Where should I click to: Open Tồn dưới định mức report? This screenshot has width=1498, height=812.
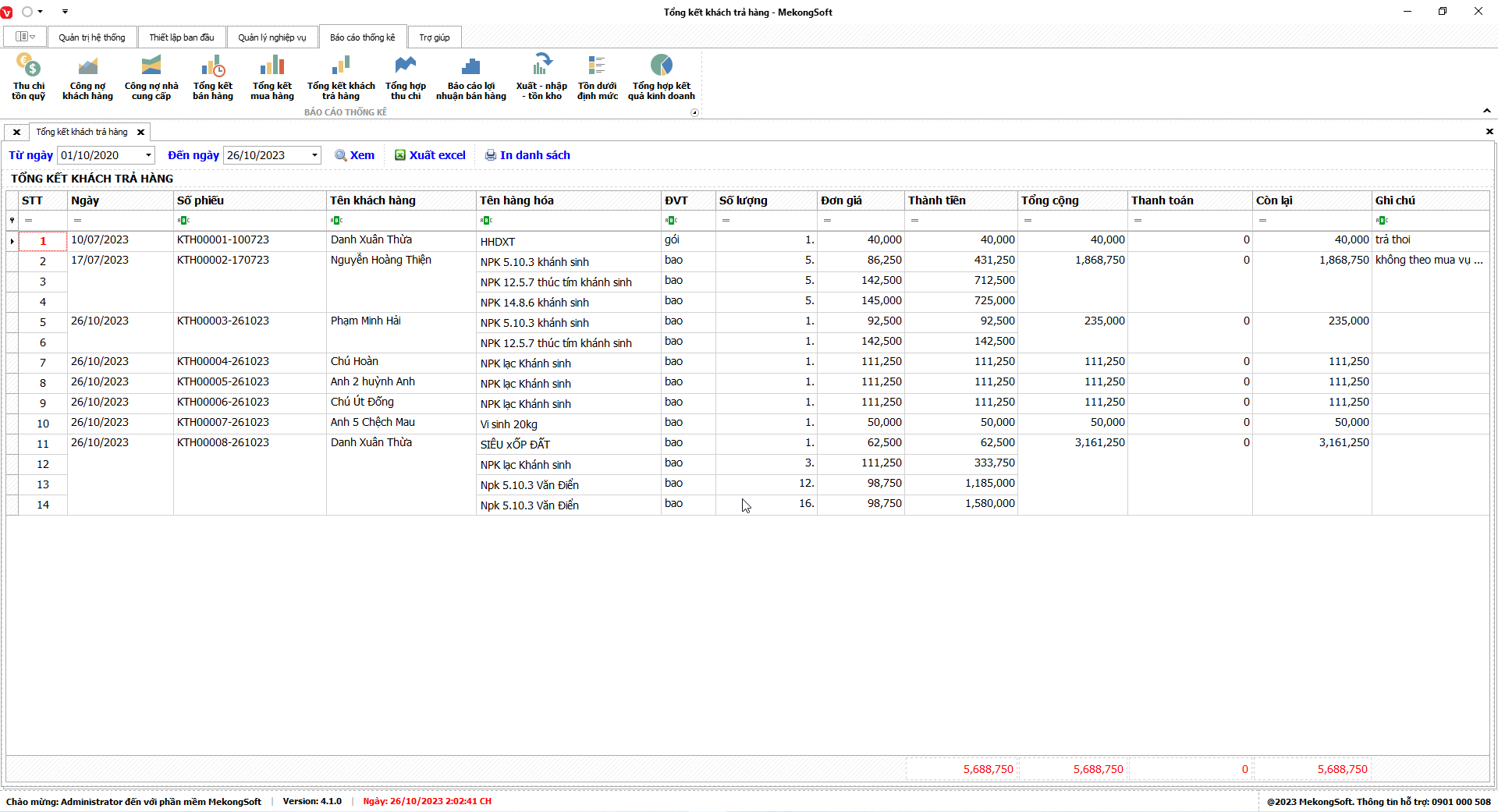point(597,76)
